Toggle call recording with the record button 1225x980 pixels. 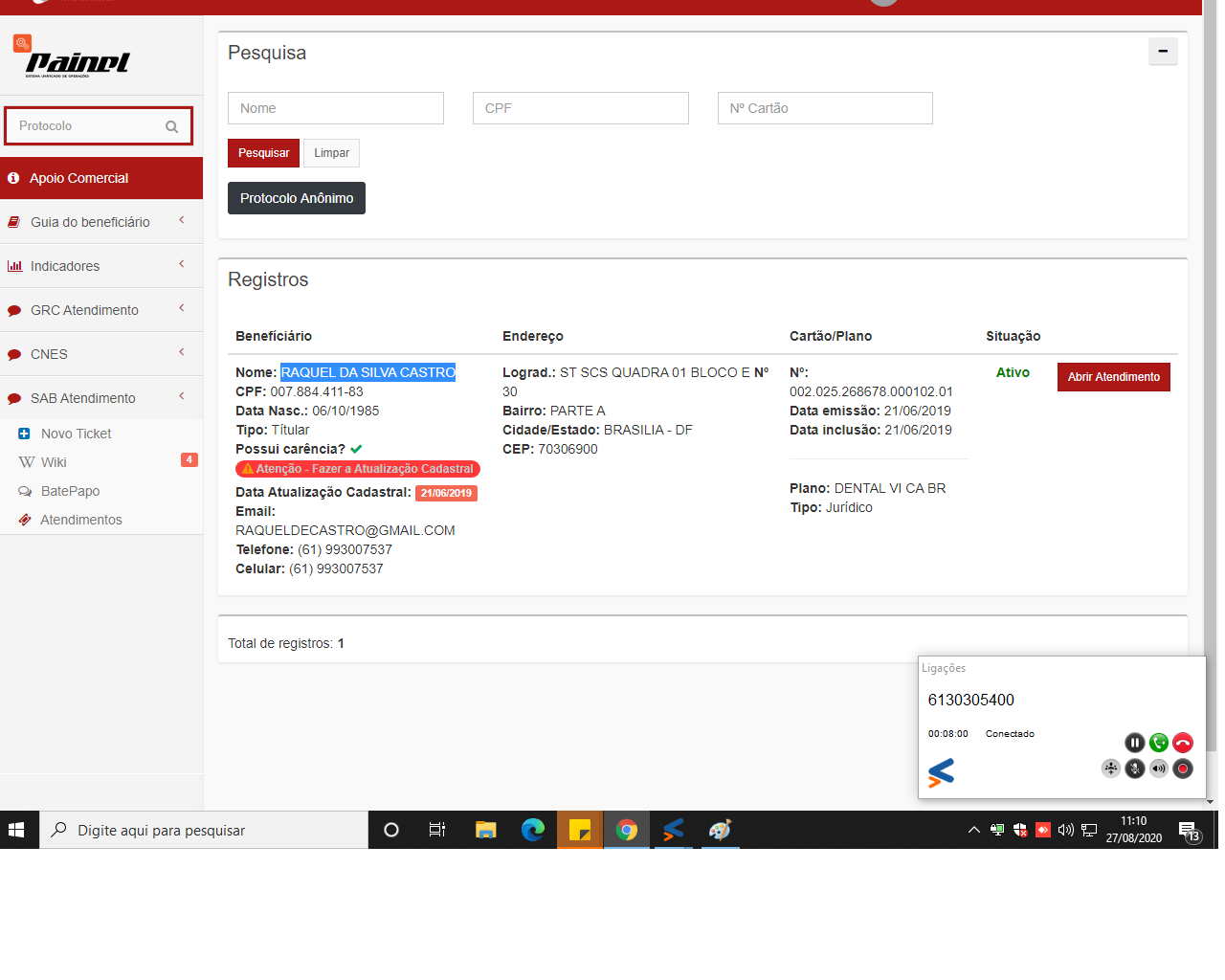coord(1183,768)
